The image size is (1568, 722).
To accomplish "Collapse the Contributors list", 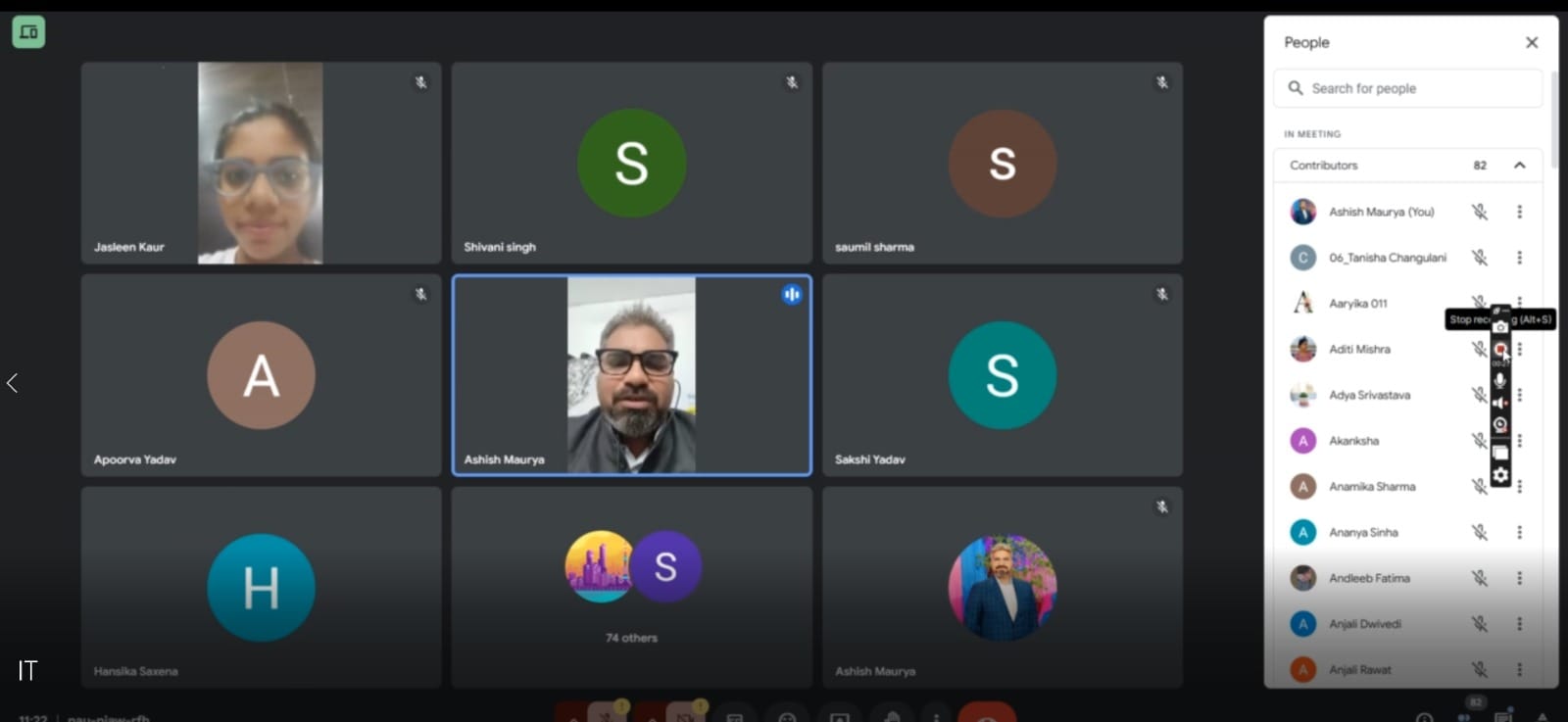I will pos(1519,166).
